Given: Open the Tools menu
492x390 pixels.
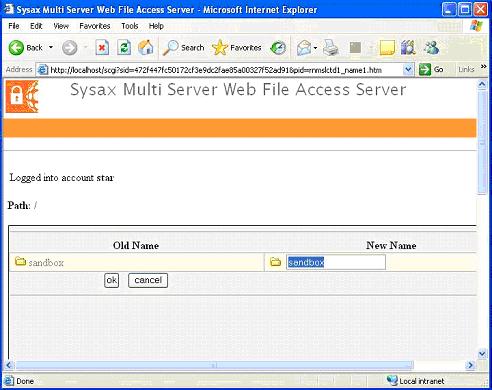Looking at the screenshot, I should pyautogui.click(x=130, y=26).
